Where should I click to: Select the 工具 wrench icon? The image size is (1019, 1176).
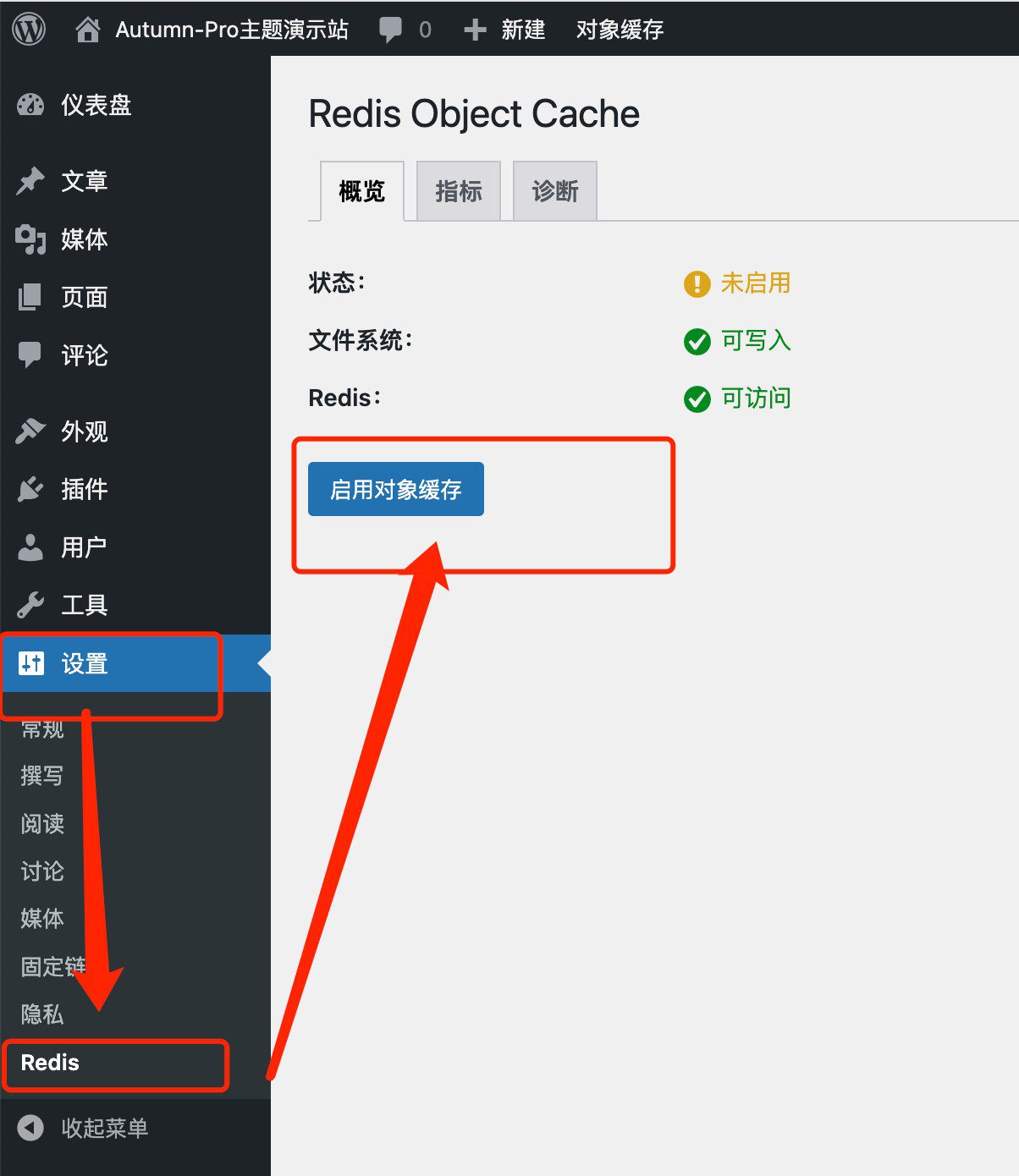point(30,605)
